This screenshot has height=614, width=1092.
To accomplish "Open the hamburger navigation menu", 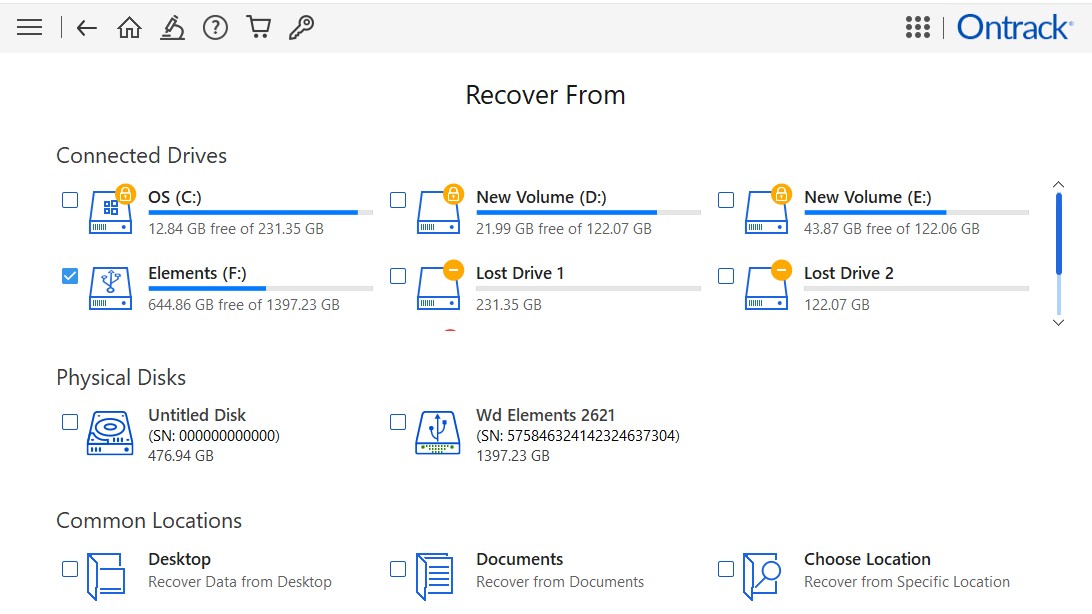I will click(x=29, y=27).
